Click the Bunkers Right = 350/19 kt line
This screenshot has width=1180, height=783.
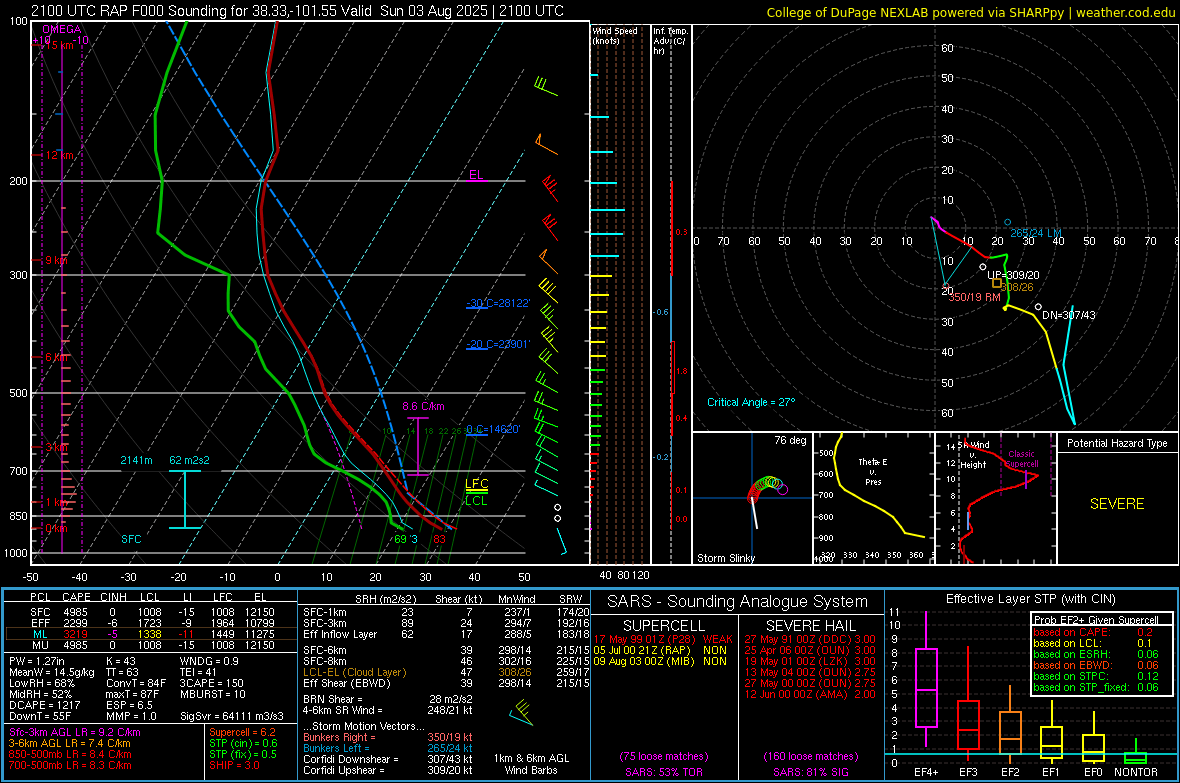coord(388,737)
